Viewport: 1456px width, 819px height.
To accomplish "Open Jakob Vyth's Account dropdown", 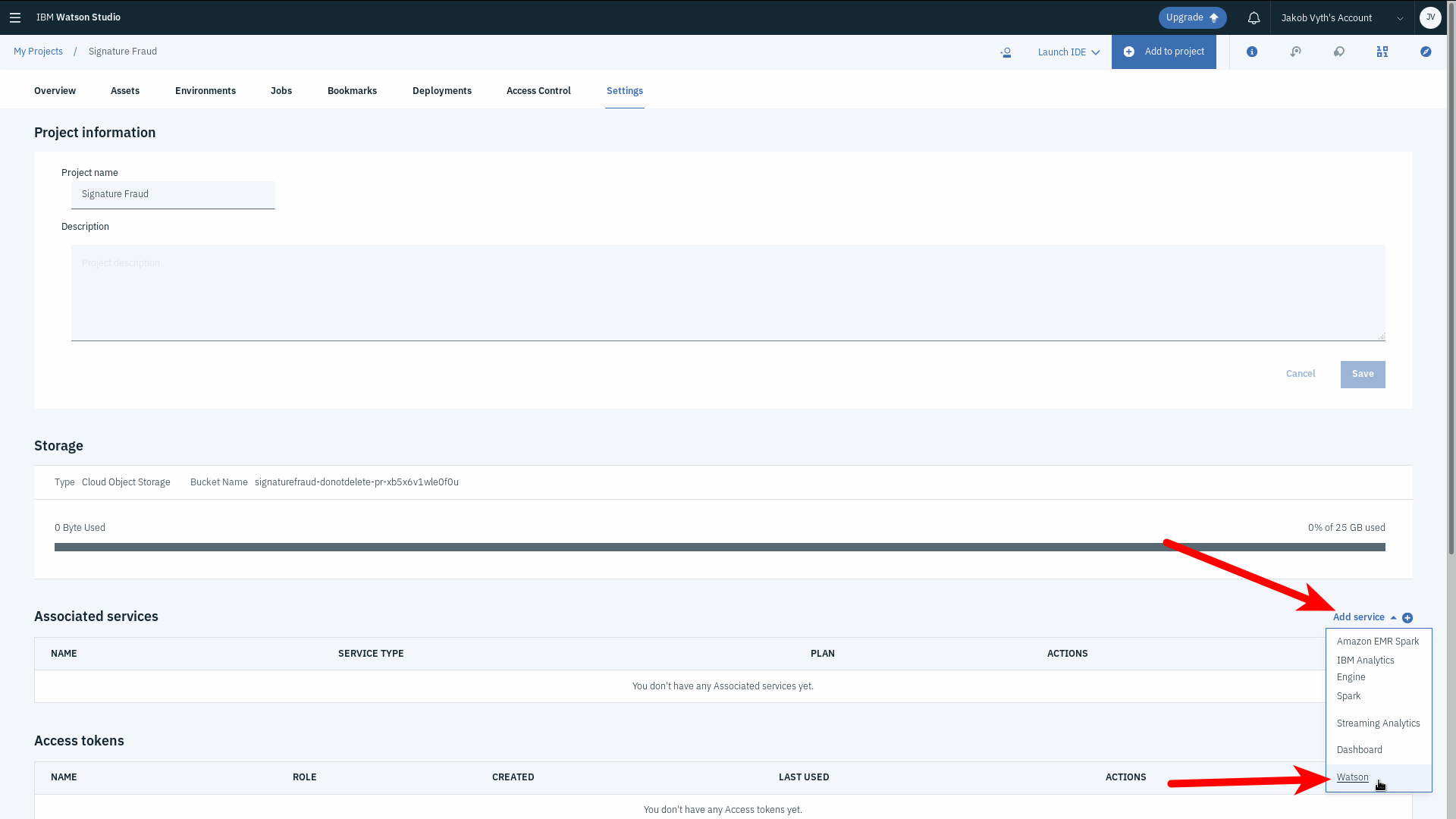I will pos(1341,17).
